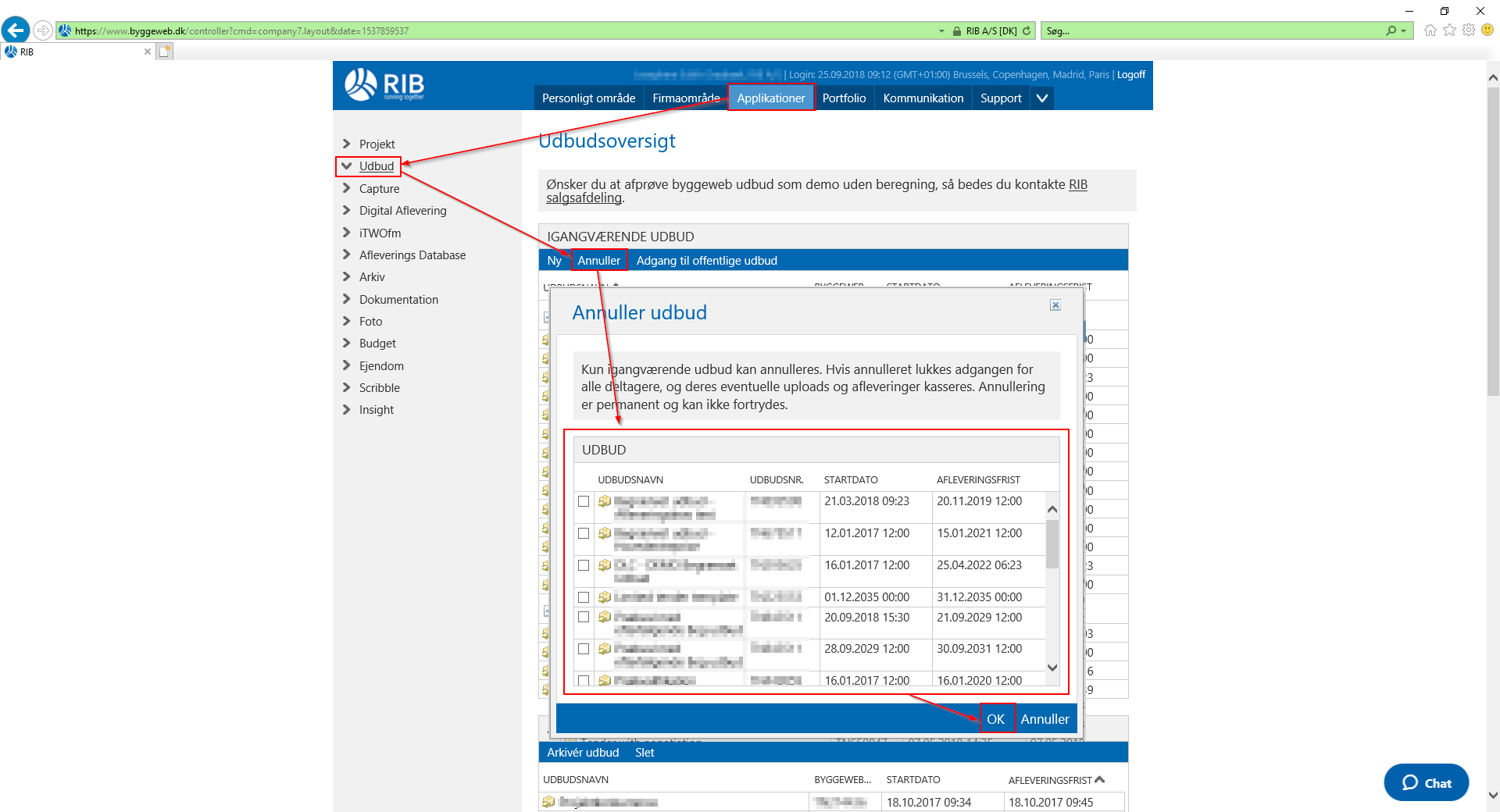The image size is (1500, 812).
Task: Confirm cancellation with OK button
Action: click(995, 719)
